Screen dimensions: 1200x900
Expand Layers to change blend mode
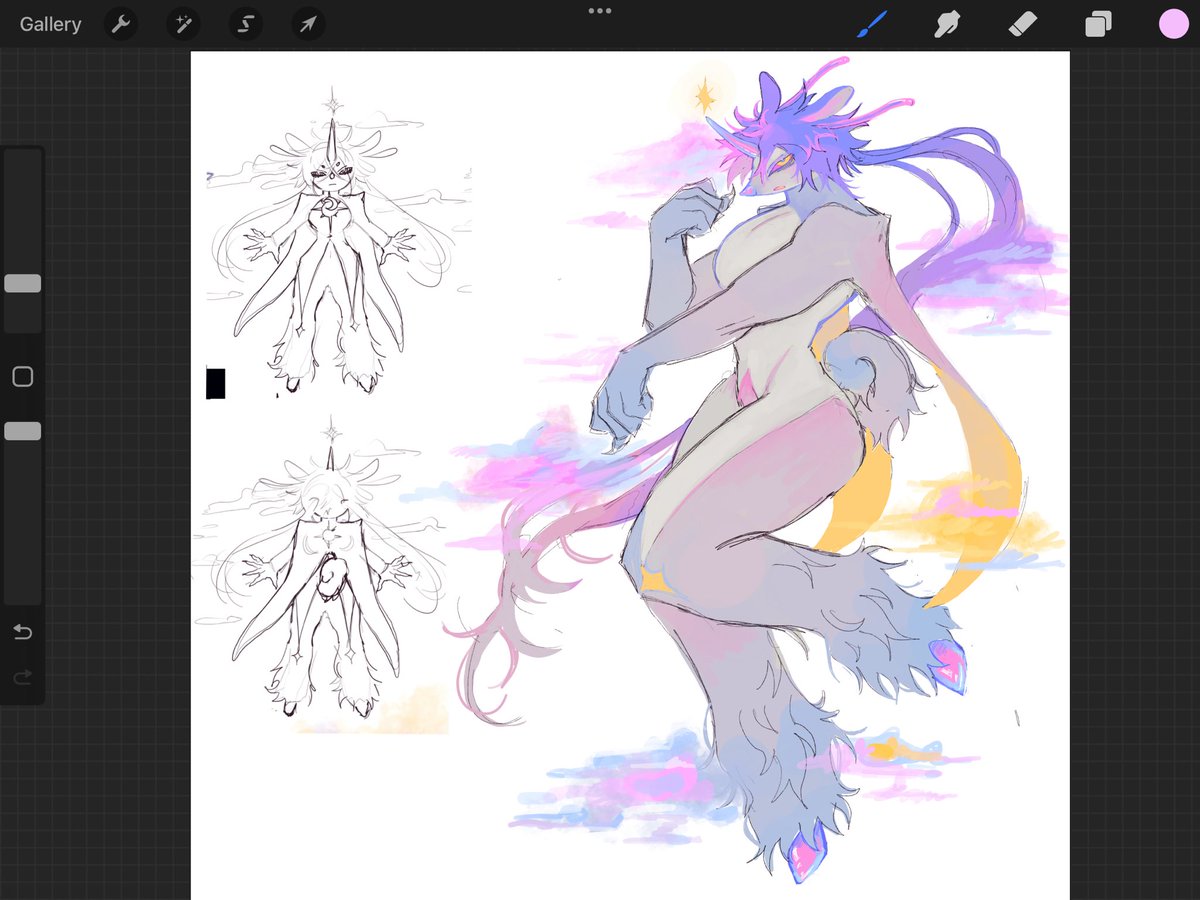tap(1097, 23)
